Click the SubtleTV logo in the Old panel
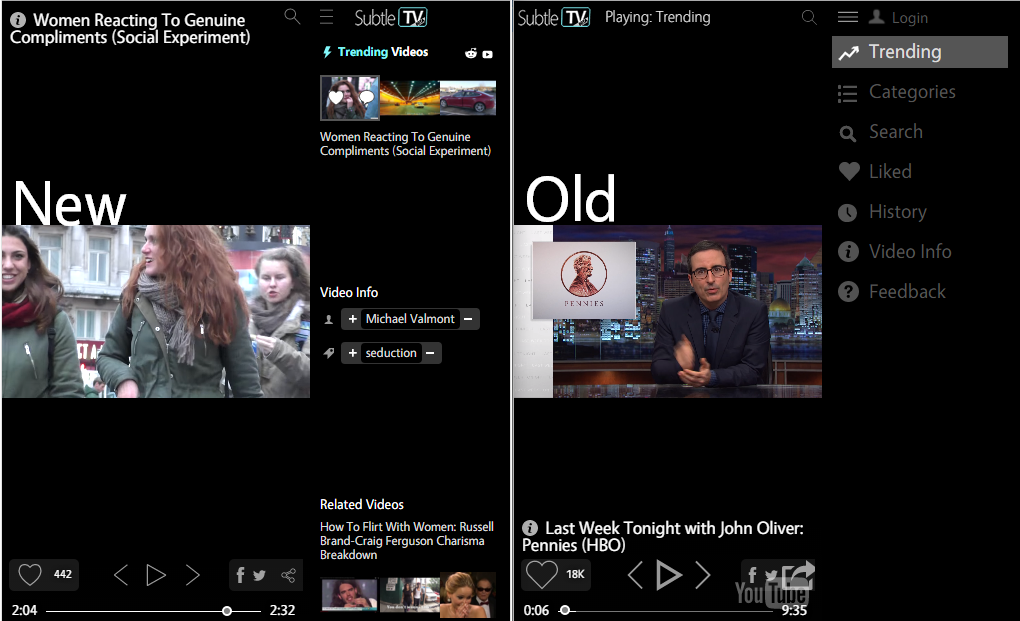This screenshot has height=621, width=1020. coord(554,18)
